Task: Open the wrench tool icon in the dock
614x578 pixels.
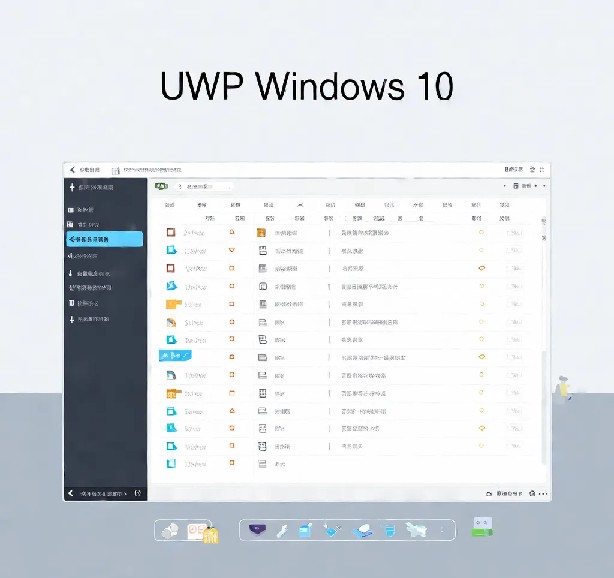Action: 282,531
